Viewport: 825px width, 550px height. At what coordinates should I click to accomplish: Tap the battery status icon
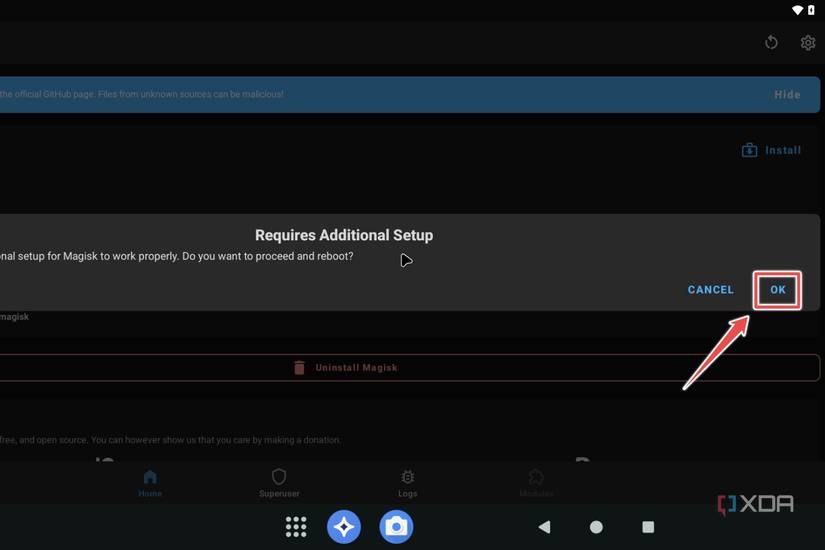811,10
